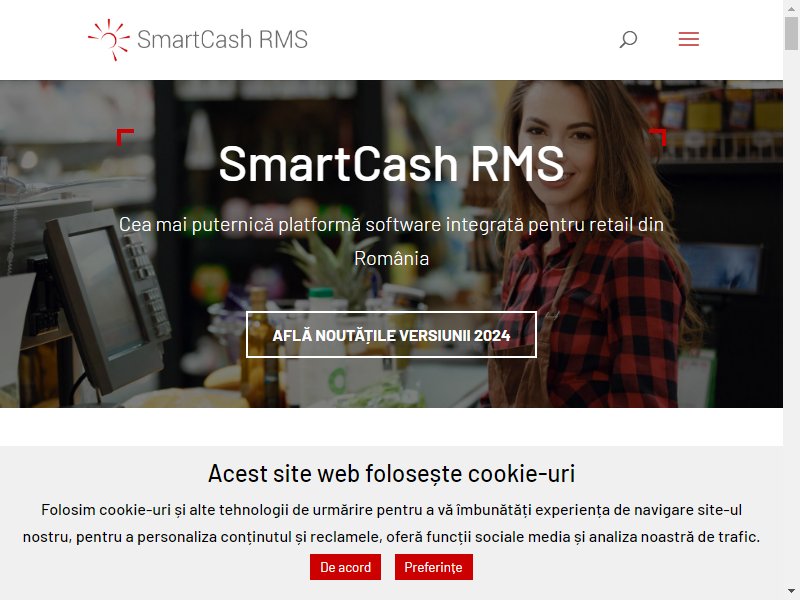Click the cookie banner heading text

tap(391, 473)
